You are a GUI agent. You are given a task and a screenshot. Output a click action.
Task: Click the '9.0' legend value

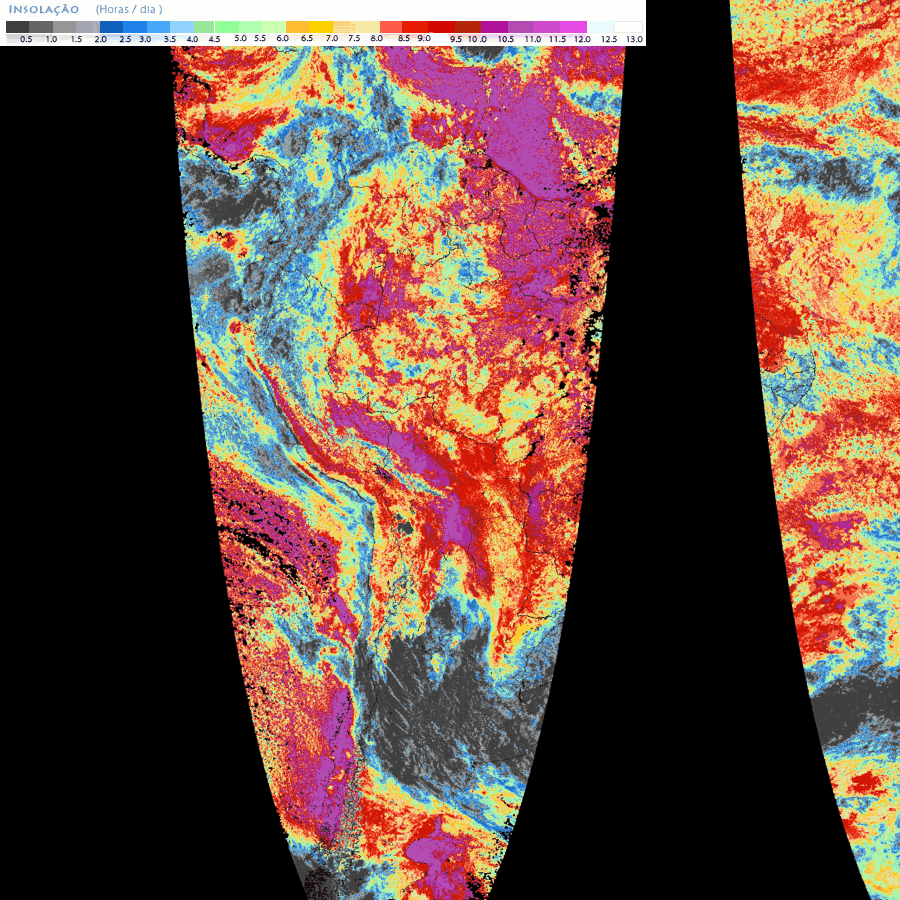424,38
